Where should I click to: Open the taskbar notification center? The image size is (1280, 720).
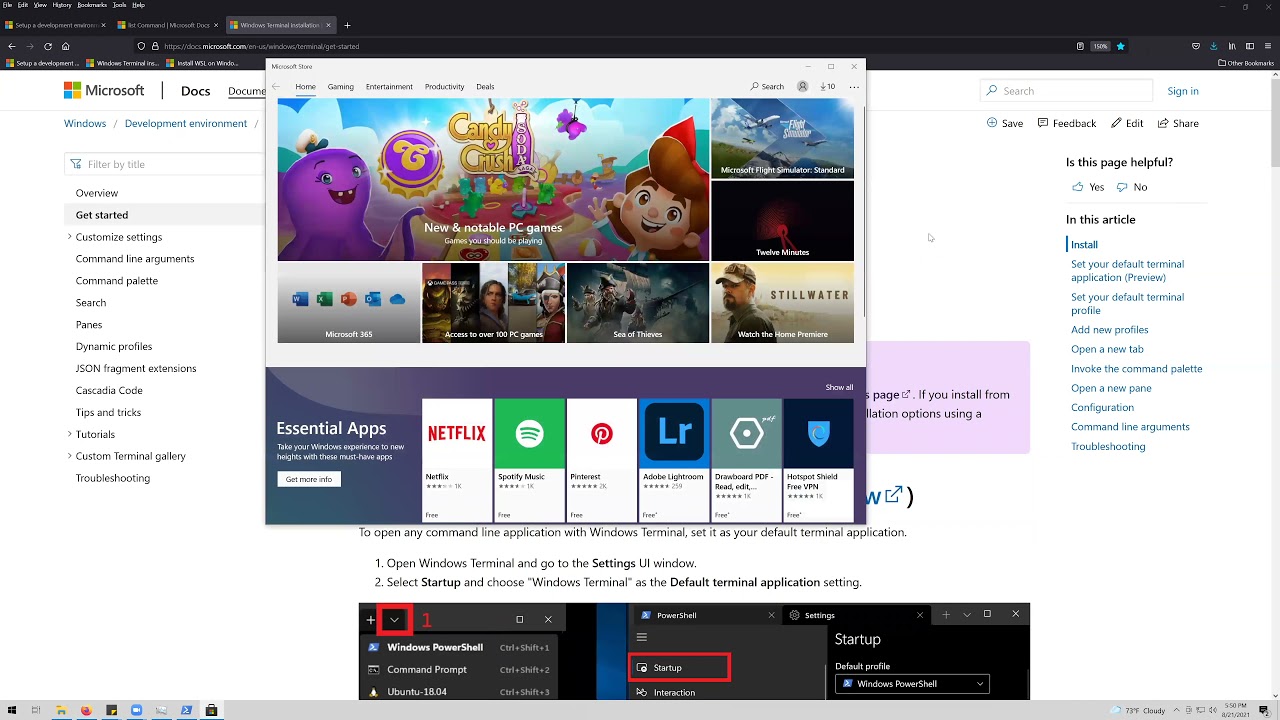click(1264, 710)
